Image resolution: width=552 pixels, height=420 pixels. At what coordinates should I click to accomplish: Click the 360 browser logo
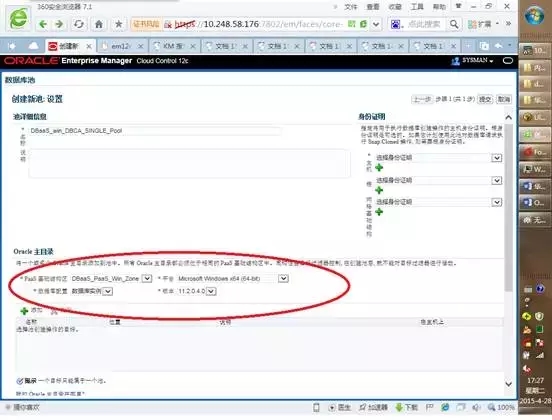(x=18, y=18)
